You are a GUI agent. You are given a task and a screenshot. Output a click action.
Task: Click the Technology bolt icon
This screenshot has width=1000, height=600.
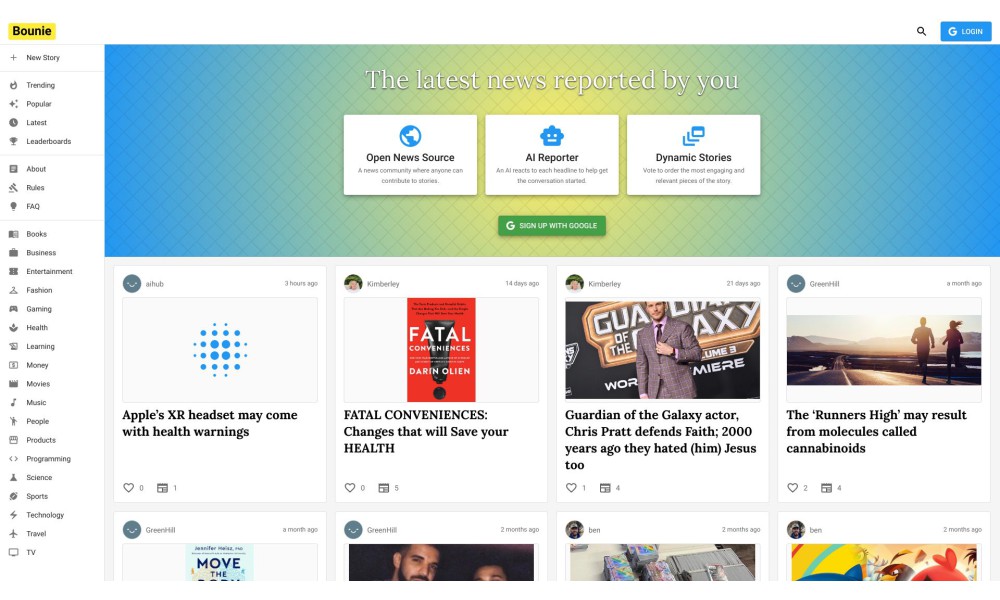coord(13,515)
